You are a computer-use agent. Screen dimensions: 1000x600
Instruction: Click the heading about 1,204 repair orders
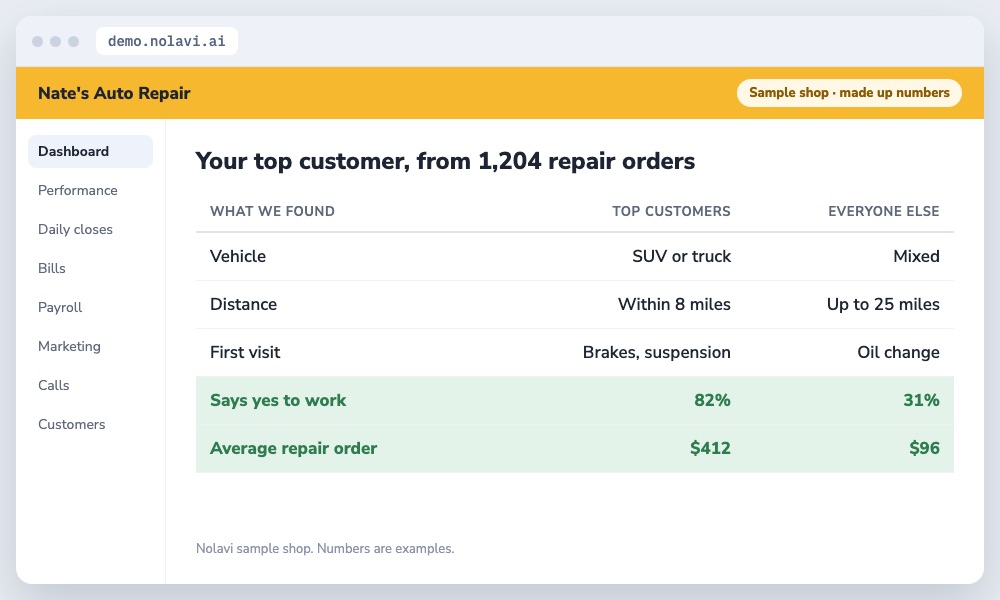point(445,161)
